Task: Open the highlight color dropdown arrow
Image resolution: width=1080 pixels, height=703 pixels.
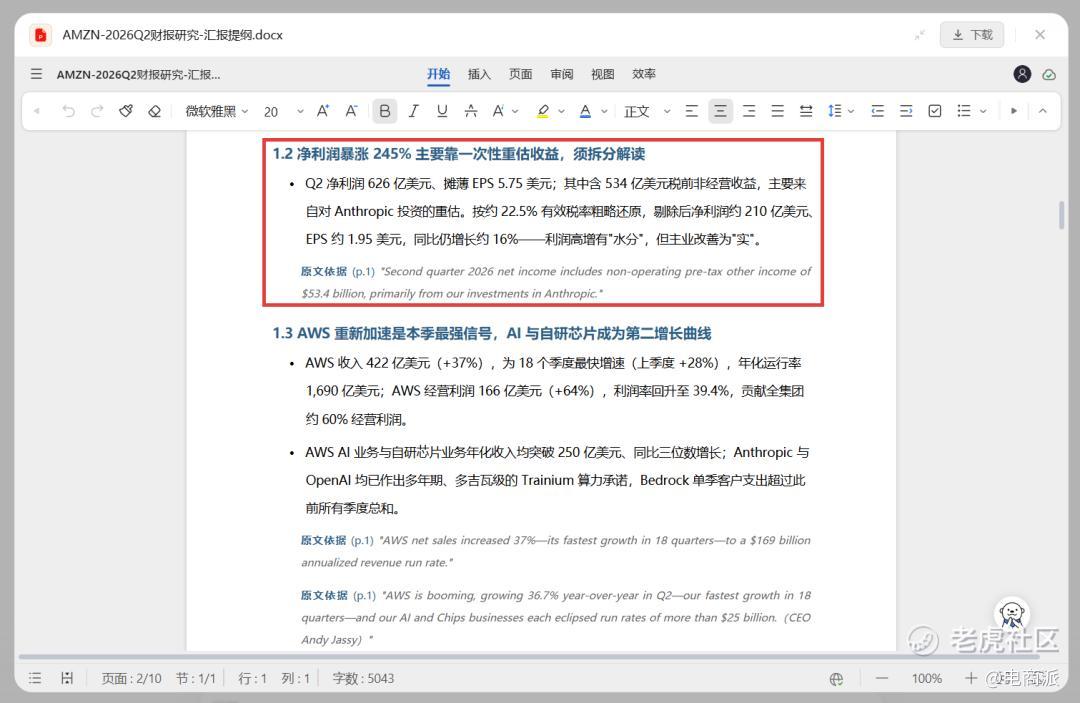Action: point(561,112)
